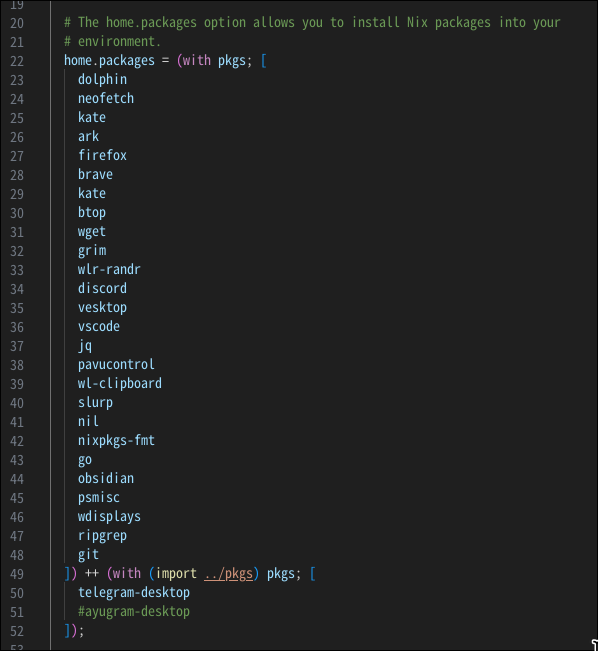Click wdisplays package name
The height and width of the screenshot is (651, 598).
pos(109,517)
